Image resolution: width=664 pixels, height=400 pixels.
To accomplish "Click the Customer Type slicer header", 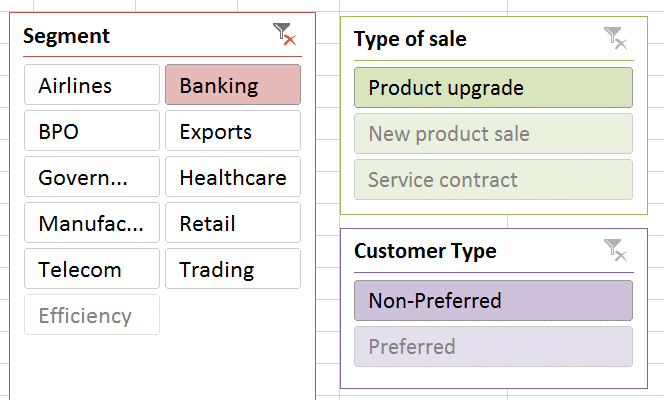I will [x=425, y=250].
